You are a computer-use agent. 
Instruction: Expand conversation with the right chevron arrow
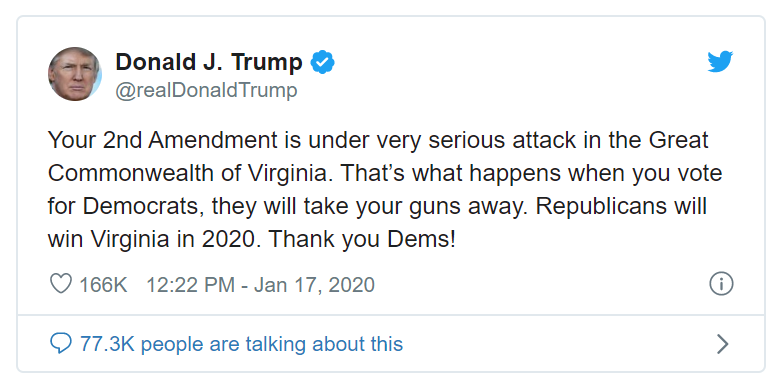tap(722, 344)
